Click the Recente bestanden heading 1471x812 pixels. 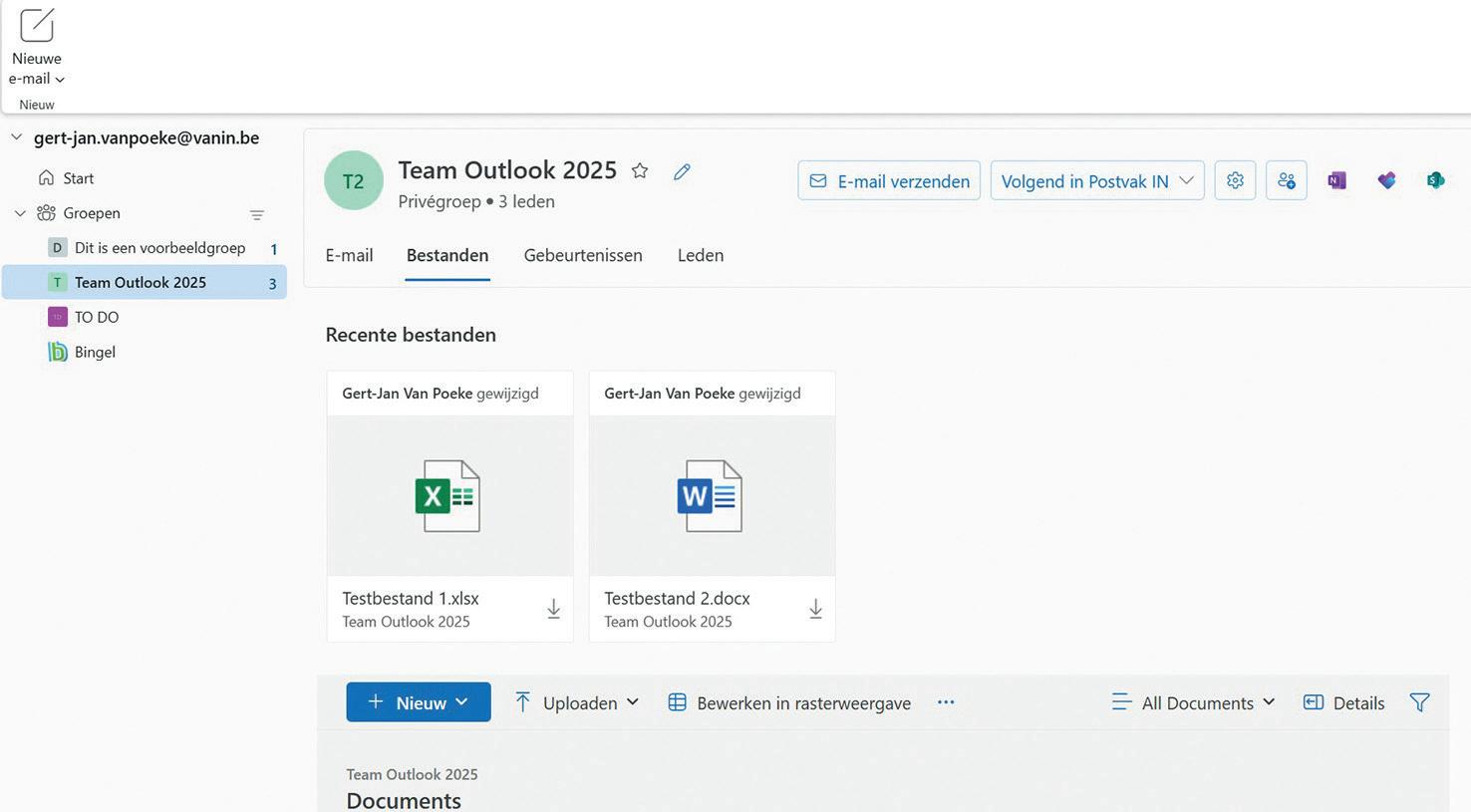(411, 335)
